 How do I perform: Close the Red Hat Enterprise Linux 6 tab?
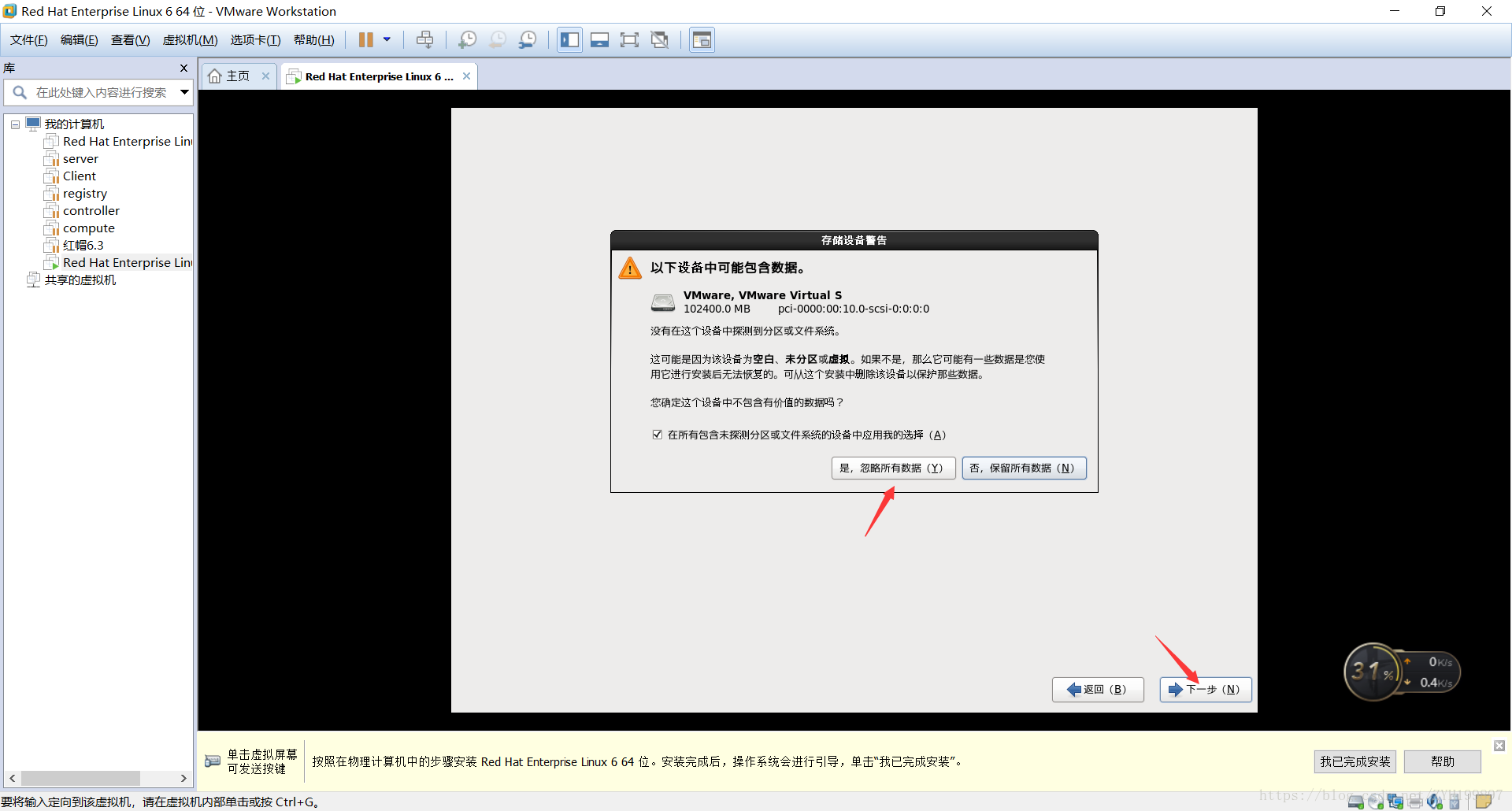467,76
